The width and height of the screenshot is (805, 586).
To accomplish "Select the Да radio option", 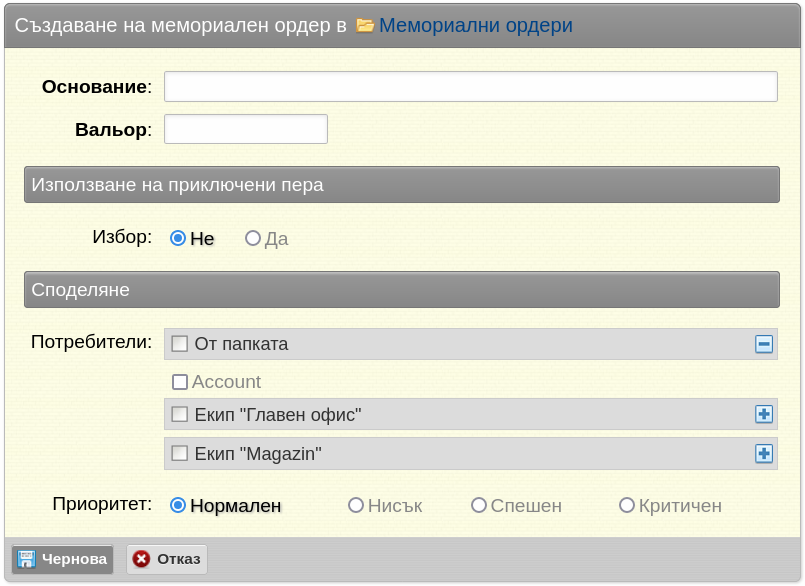I will pyautogui.click(x=252, y=238).
